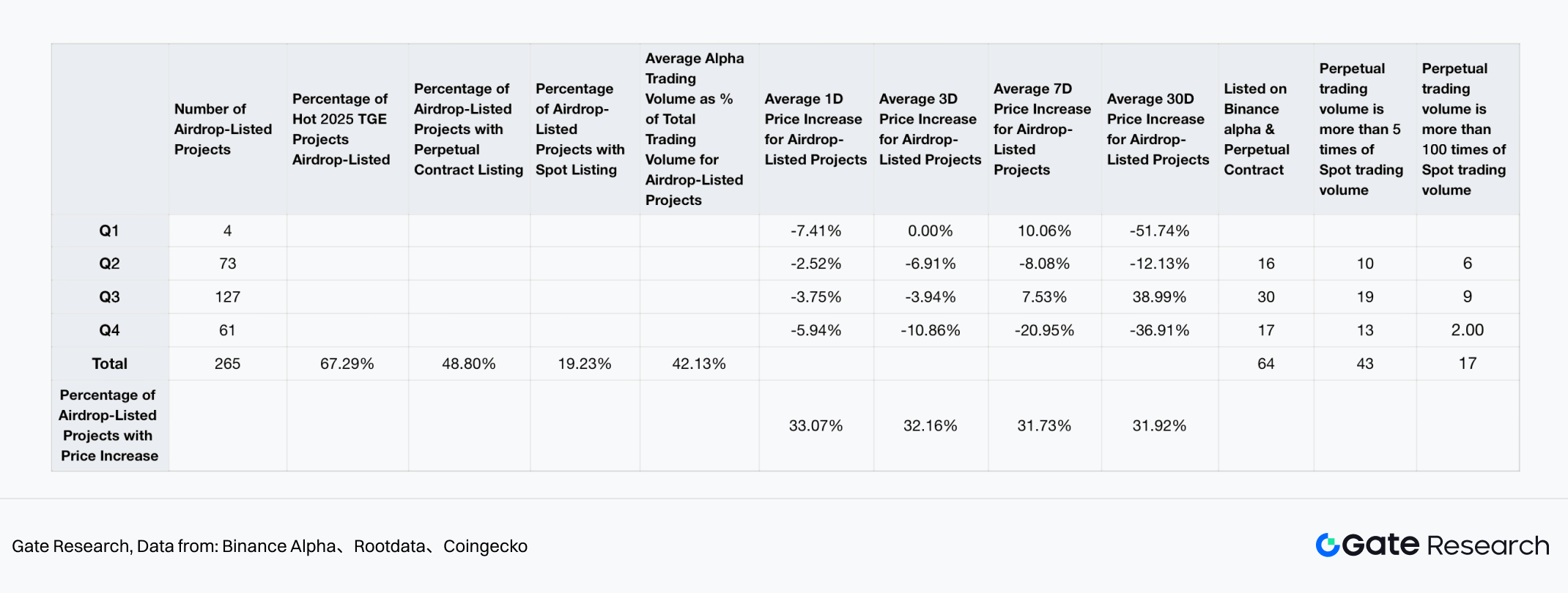Click the -51.74% value in Q1 row
Viewport: 1568px width, 593px height.
coord(1159,231)
